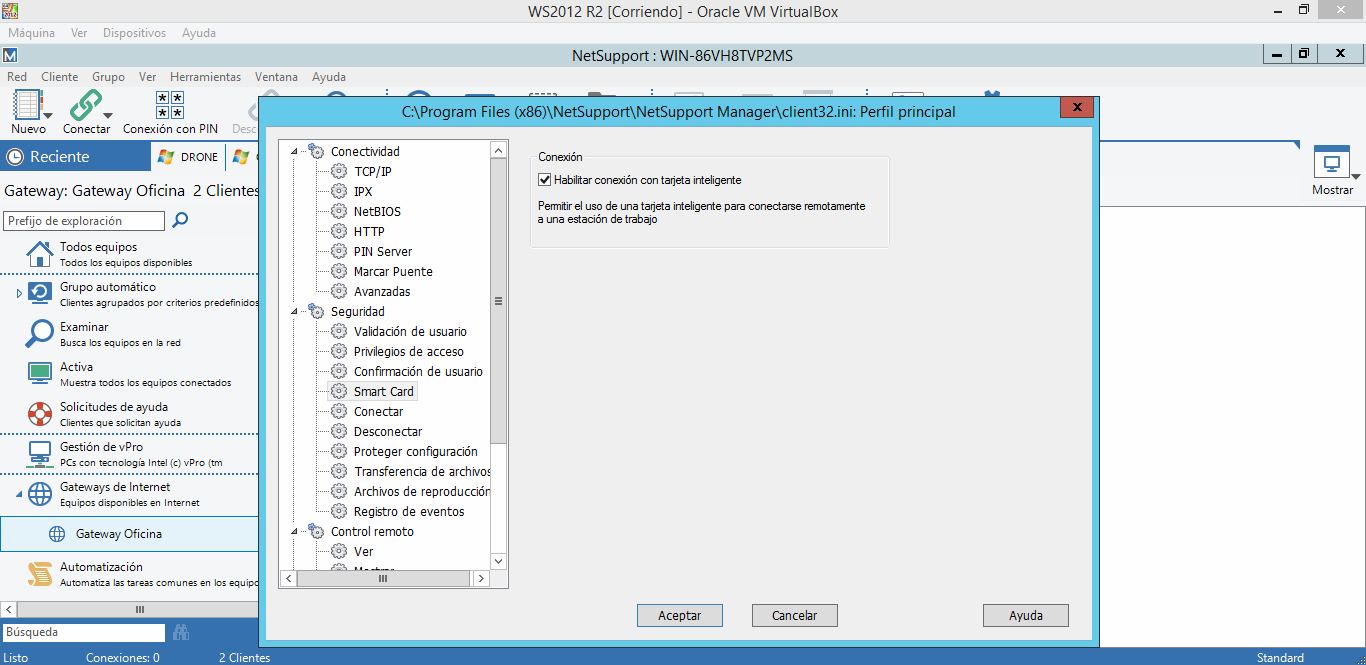Click the Conectar chain-link icon
The height and width of the screenshot is (665, 1366).
85,105
